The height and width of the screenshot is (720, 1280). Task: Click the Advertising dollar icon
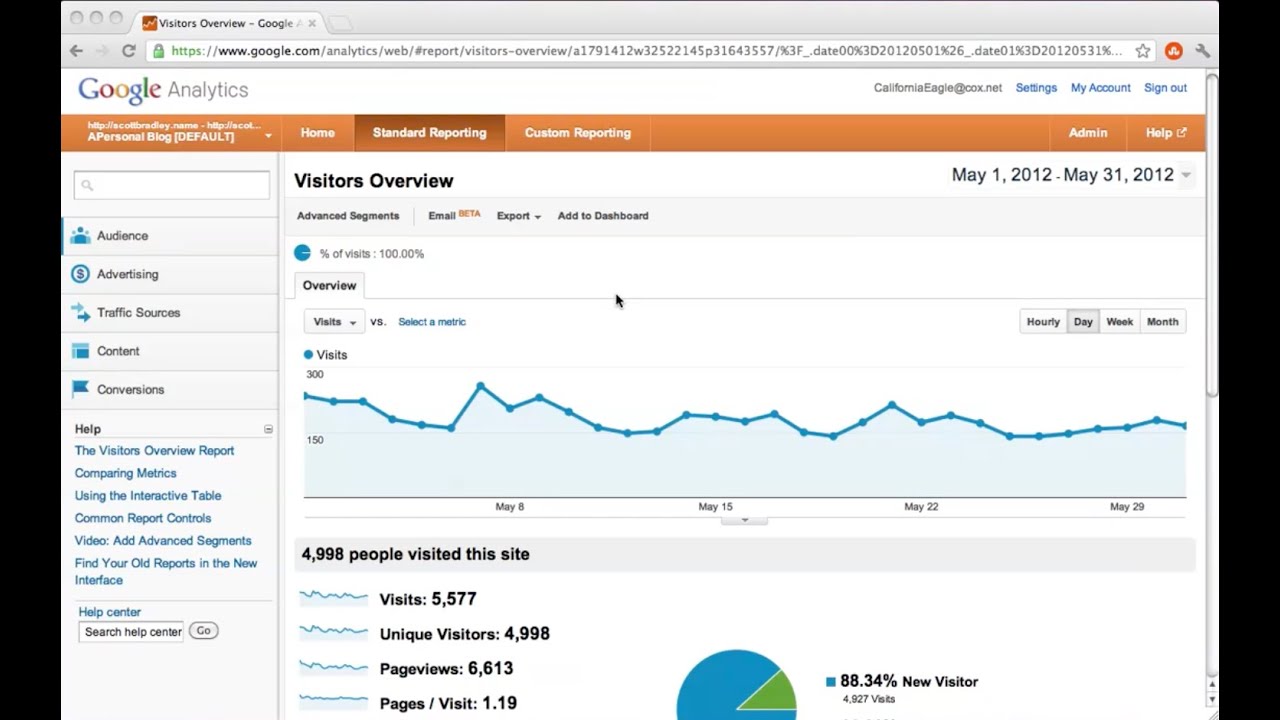[80, 274]
